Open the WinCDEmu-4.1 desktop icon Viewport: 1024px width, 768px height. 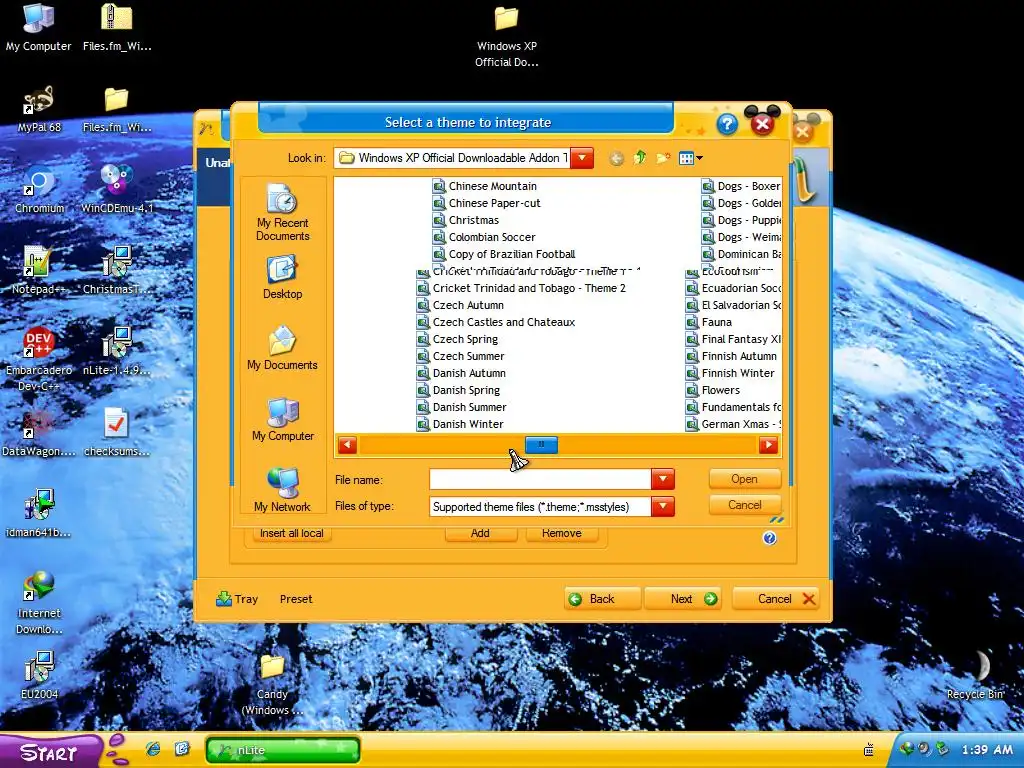pyautogui.click(x=117, y=189)
